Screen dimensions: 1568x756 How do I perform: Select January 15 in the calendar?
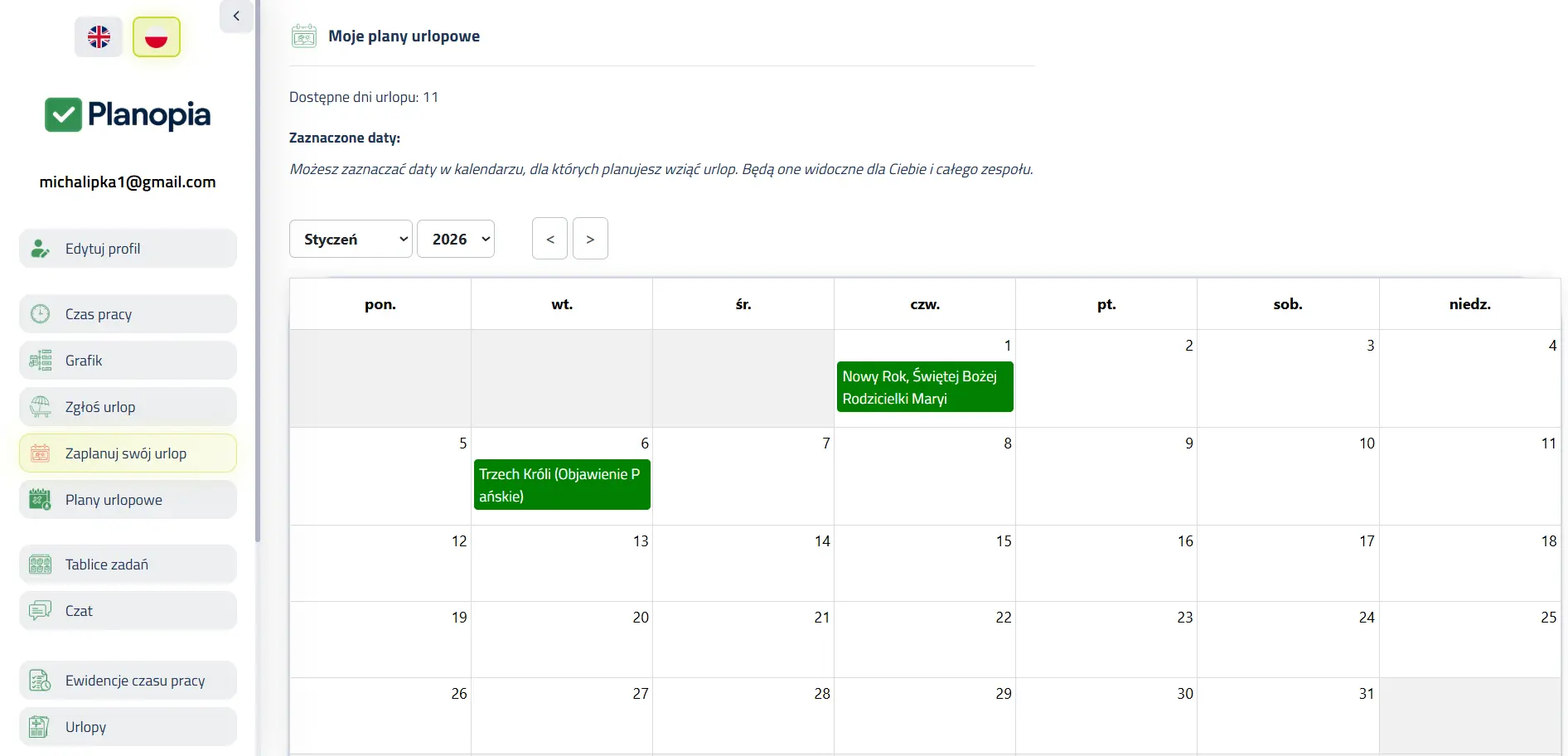[924, 564]
